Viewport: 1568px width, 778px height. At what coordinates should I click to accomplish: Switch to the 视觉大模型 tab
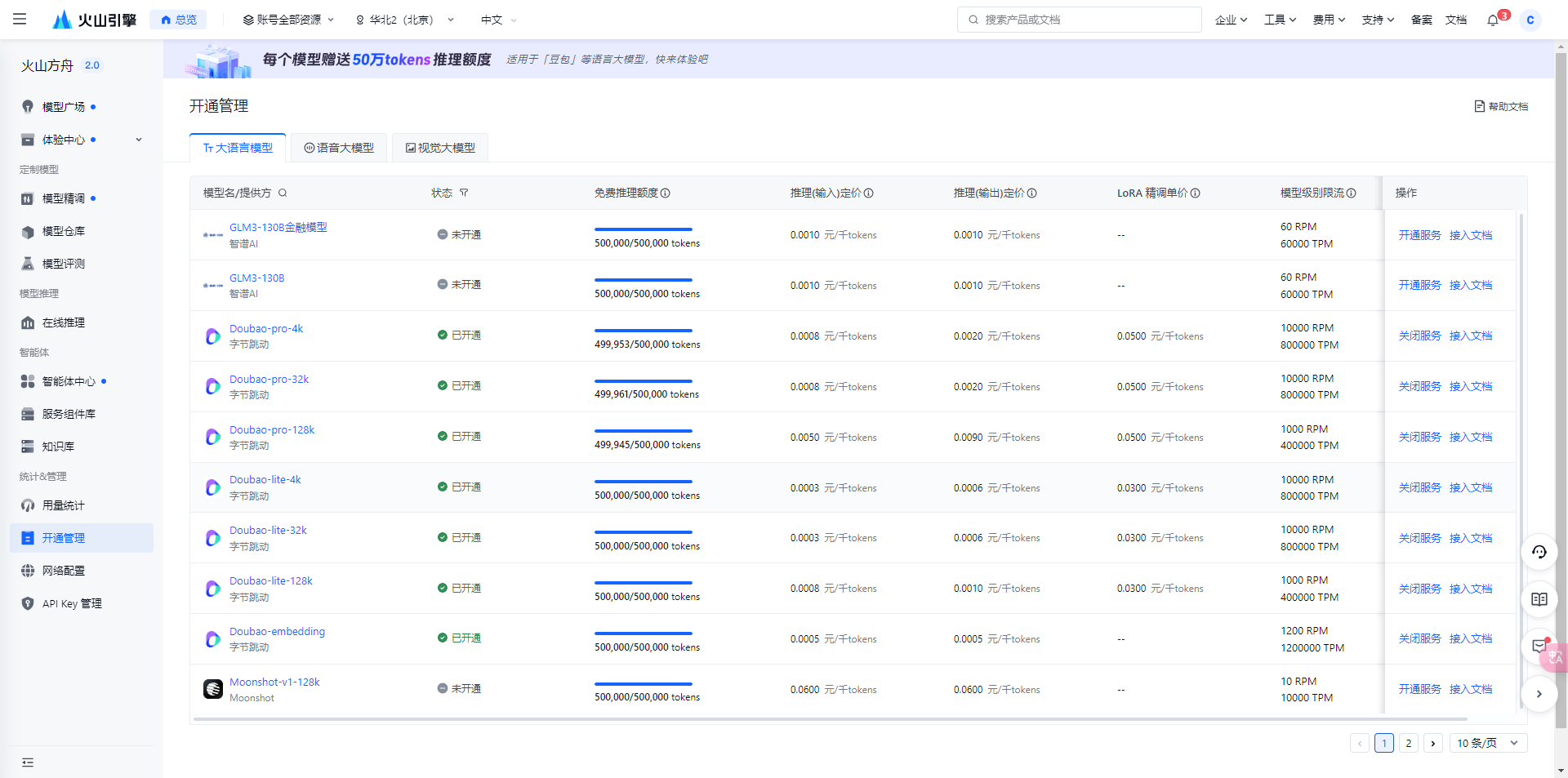[x=440, y=148]
